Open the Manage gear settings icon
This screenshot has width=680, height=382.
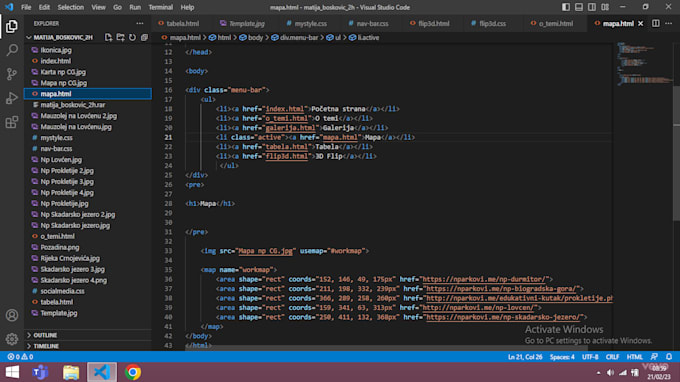12,339
